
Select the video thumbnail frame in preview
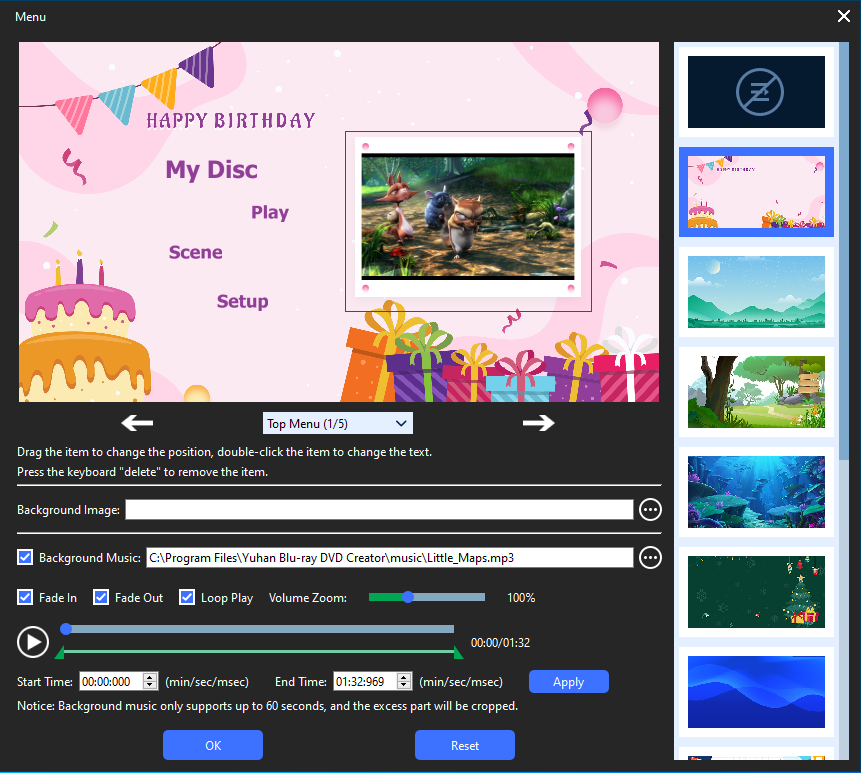point(468,221)
